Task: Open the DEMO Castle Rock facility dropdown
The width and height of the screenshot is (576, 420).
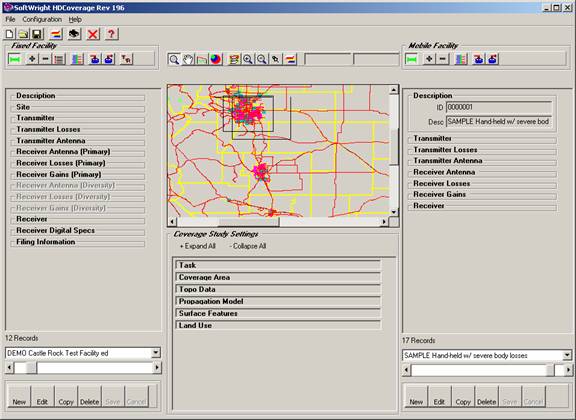Action: (x=156, y=353)
